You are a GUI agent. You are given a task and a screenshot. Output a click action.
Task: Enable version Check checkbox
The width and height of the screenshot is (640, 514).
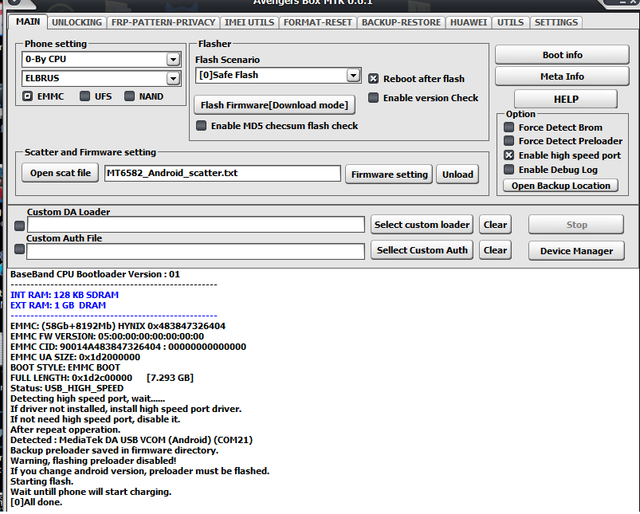tap(373, 98)
